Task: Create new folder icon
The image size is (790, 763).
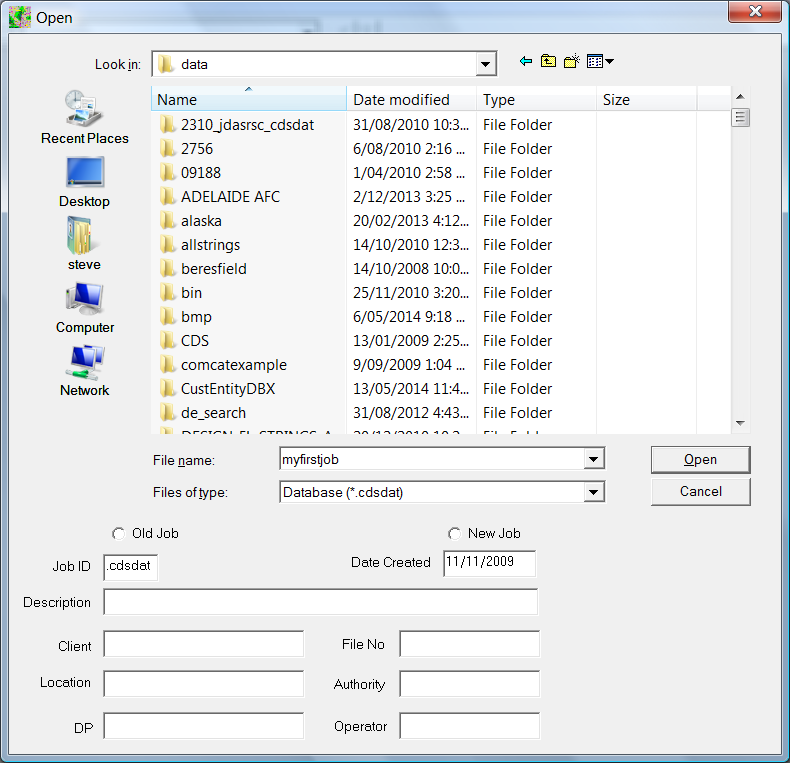Action: pyautogui.click(x=571, y=62)
